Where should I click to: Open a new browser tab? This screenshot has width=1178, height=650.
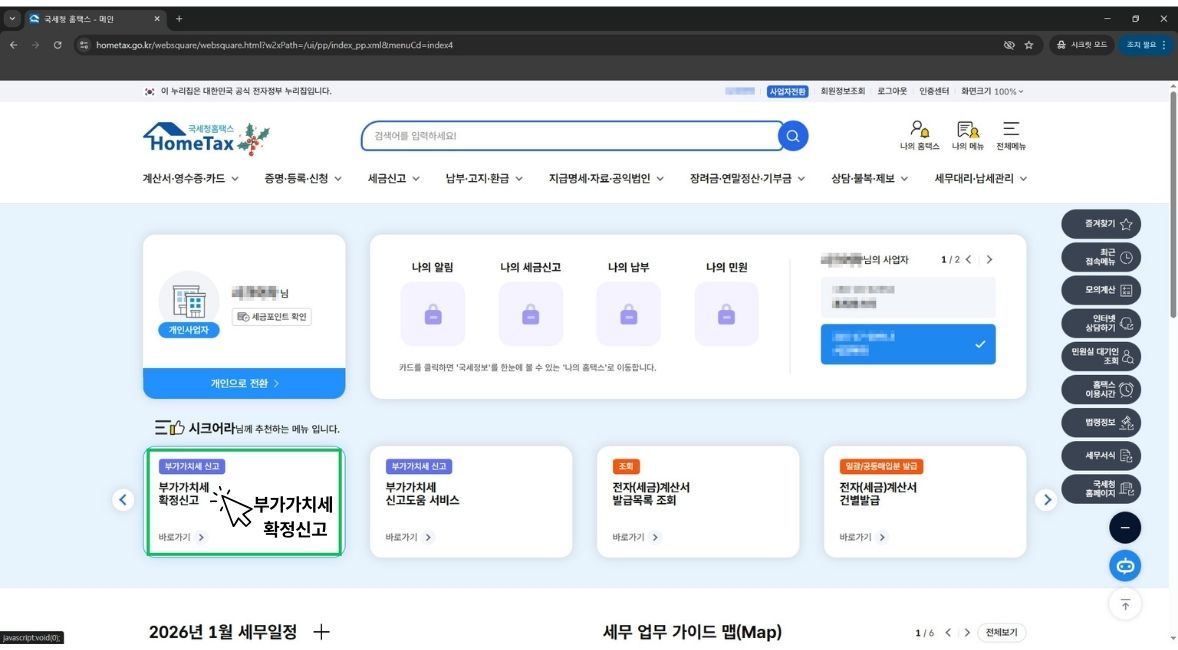[179, 19]
